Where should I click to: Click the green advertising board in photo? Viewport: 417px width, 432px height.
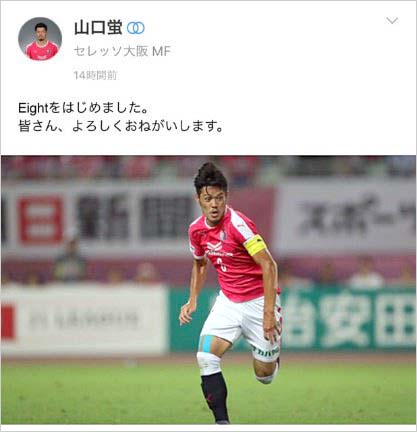(x=347, y=319)
